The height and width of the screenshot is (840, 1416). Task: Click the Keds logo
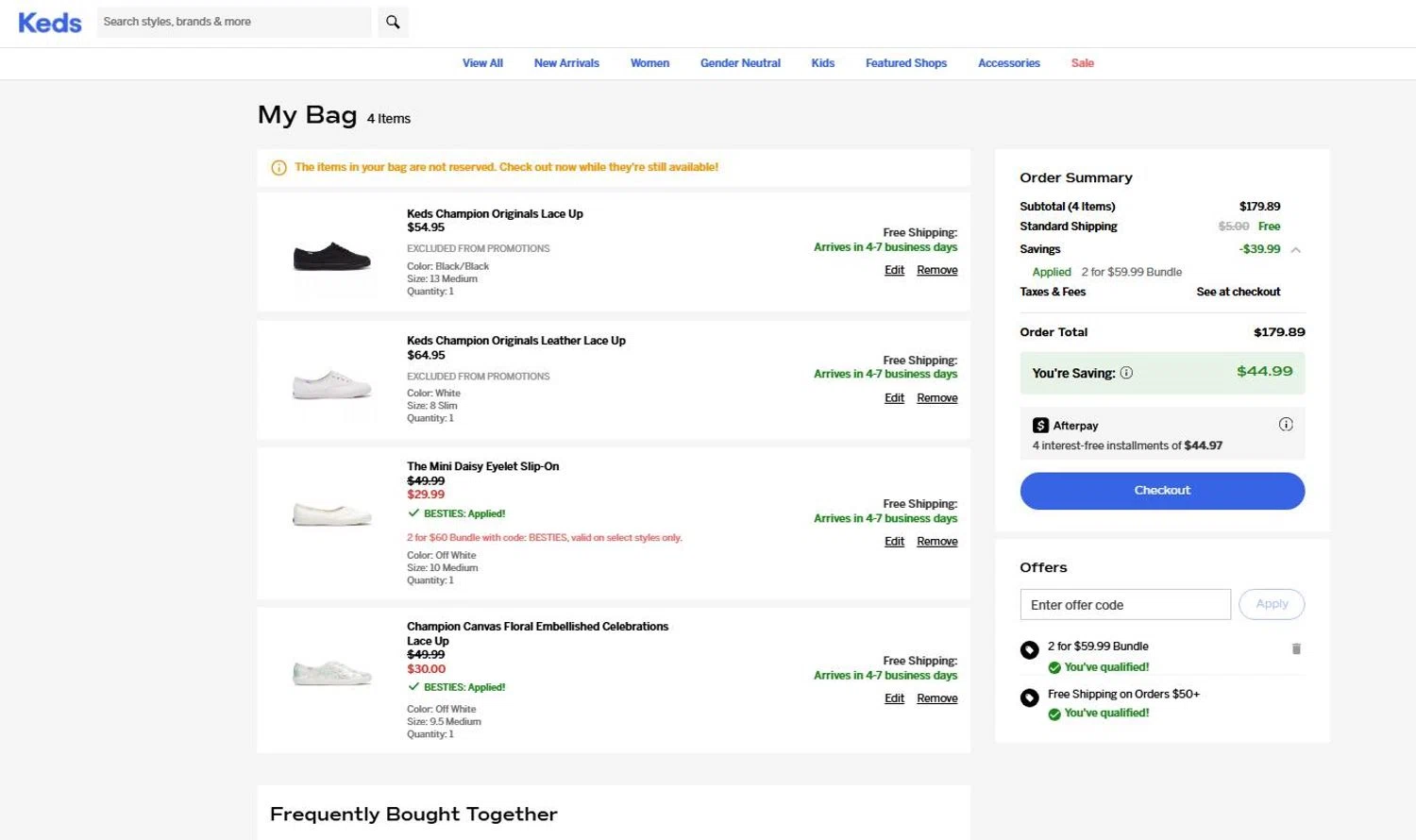50,23
